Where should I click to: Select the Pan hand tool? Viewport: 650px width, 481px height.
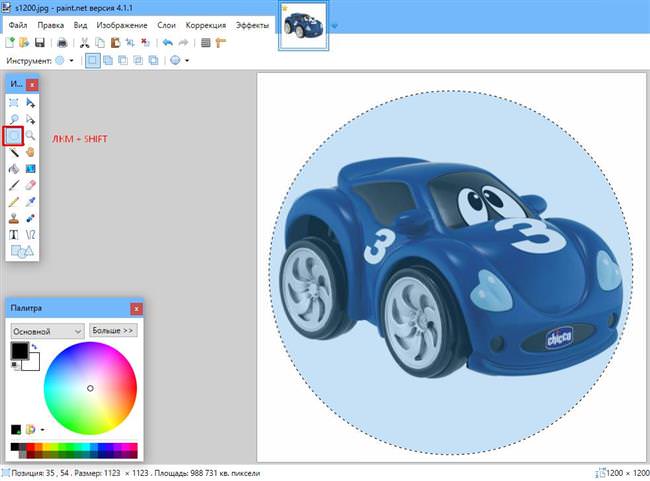(30, 152)
